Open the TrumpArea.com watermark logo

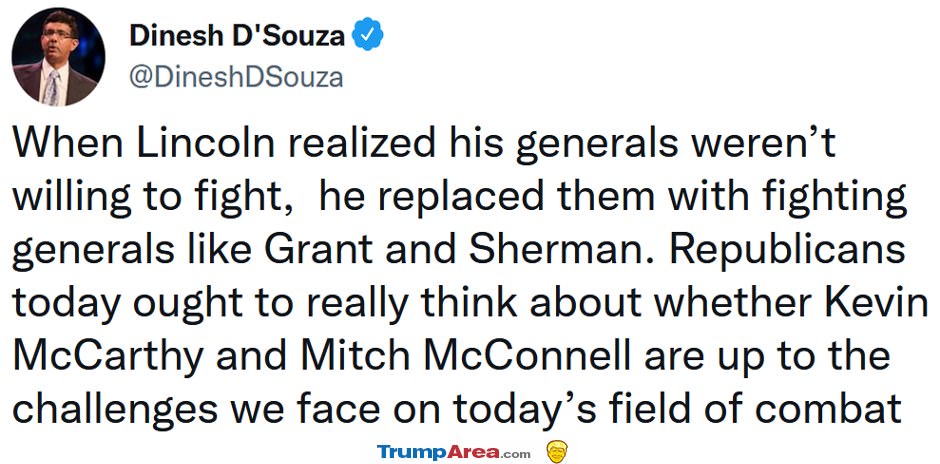[x=453, y=452]
